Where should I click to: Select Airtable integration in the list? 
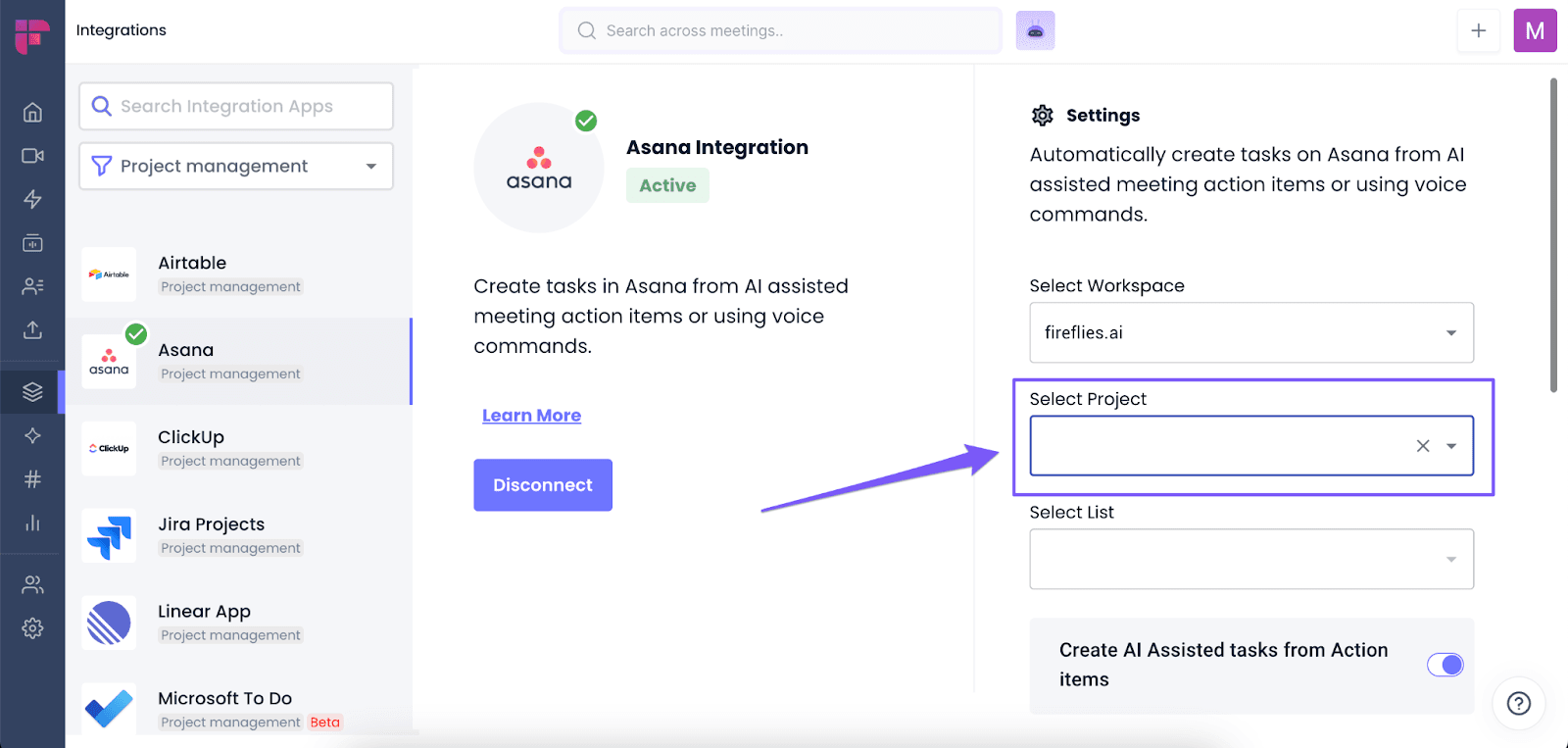click(238, 274)
